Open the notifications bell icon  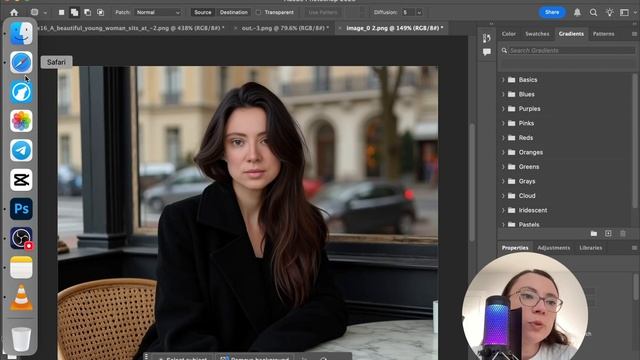click(x=577, y=12)
